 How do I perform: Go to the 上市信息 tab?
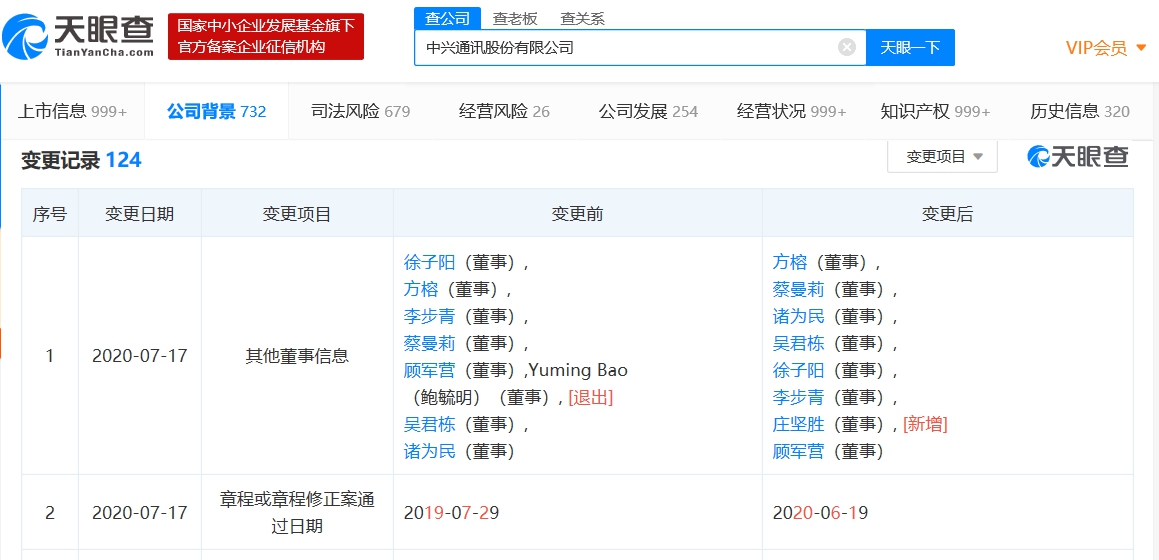pos(72,111)
